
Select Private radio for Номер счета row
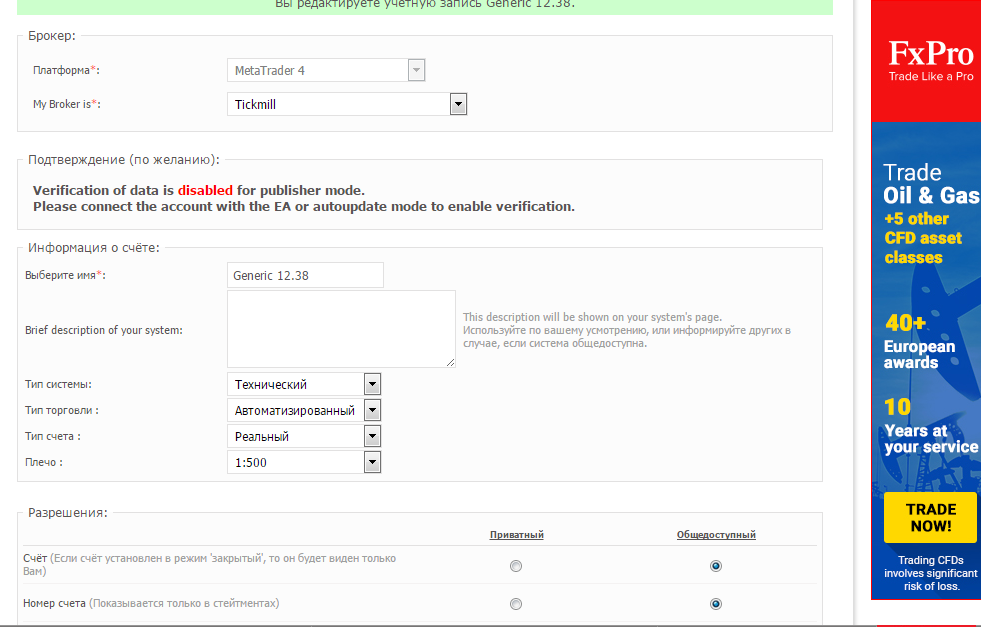(516, 604)
